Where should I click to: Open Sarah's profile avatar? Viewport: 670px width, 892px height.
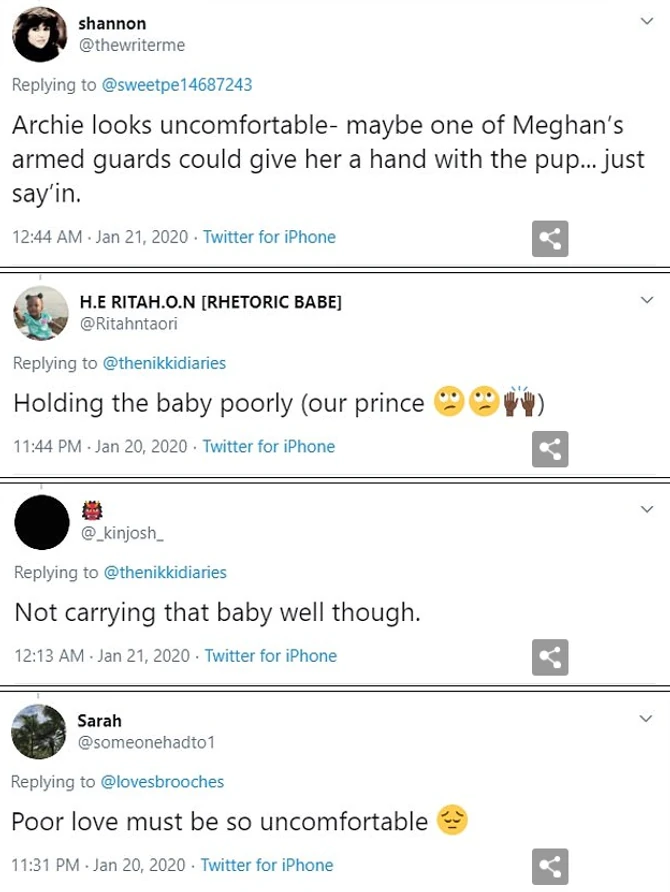(39, 731)
